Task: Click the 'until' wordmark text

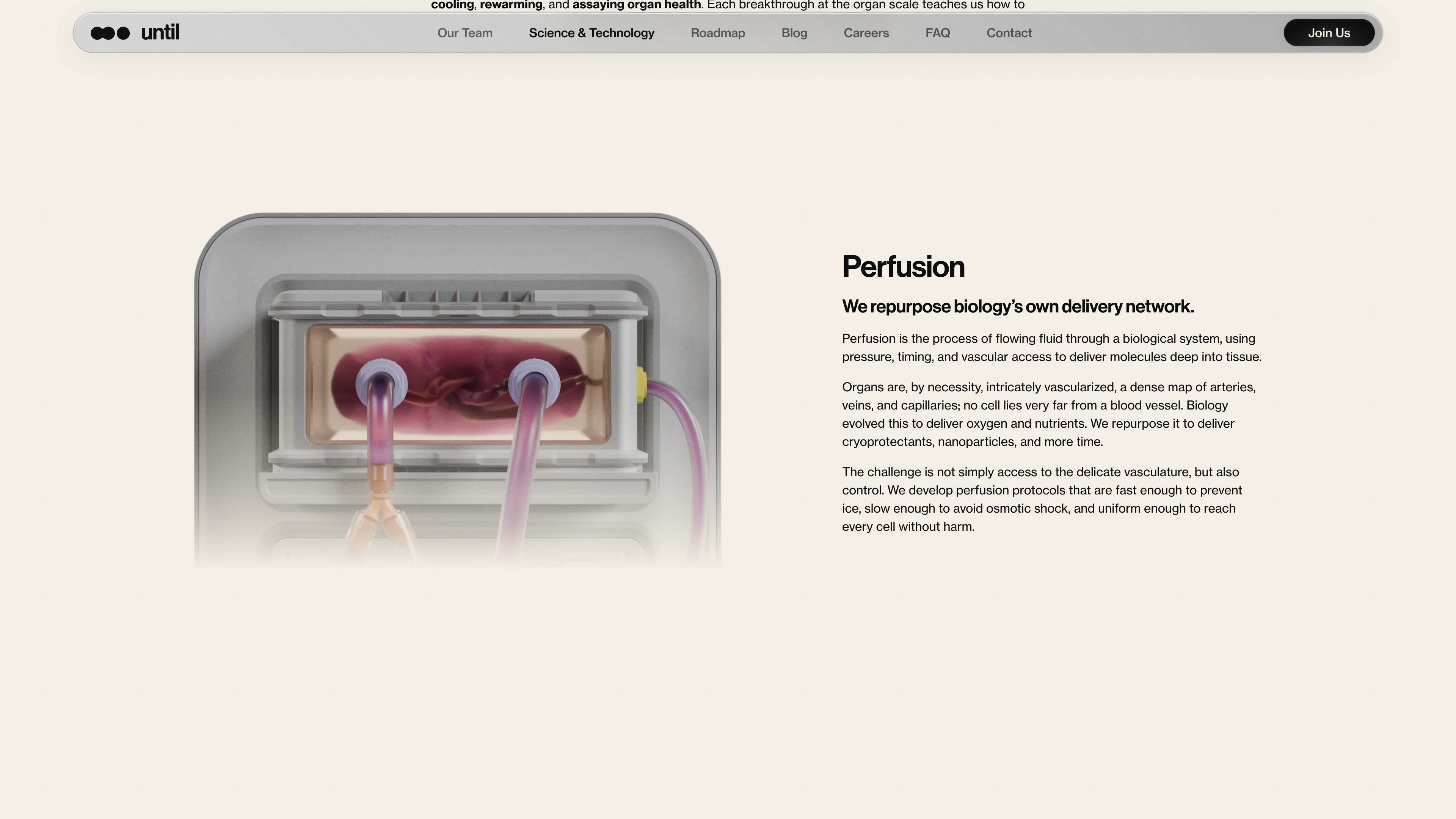Action: 160,32
